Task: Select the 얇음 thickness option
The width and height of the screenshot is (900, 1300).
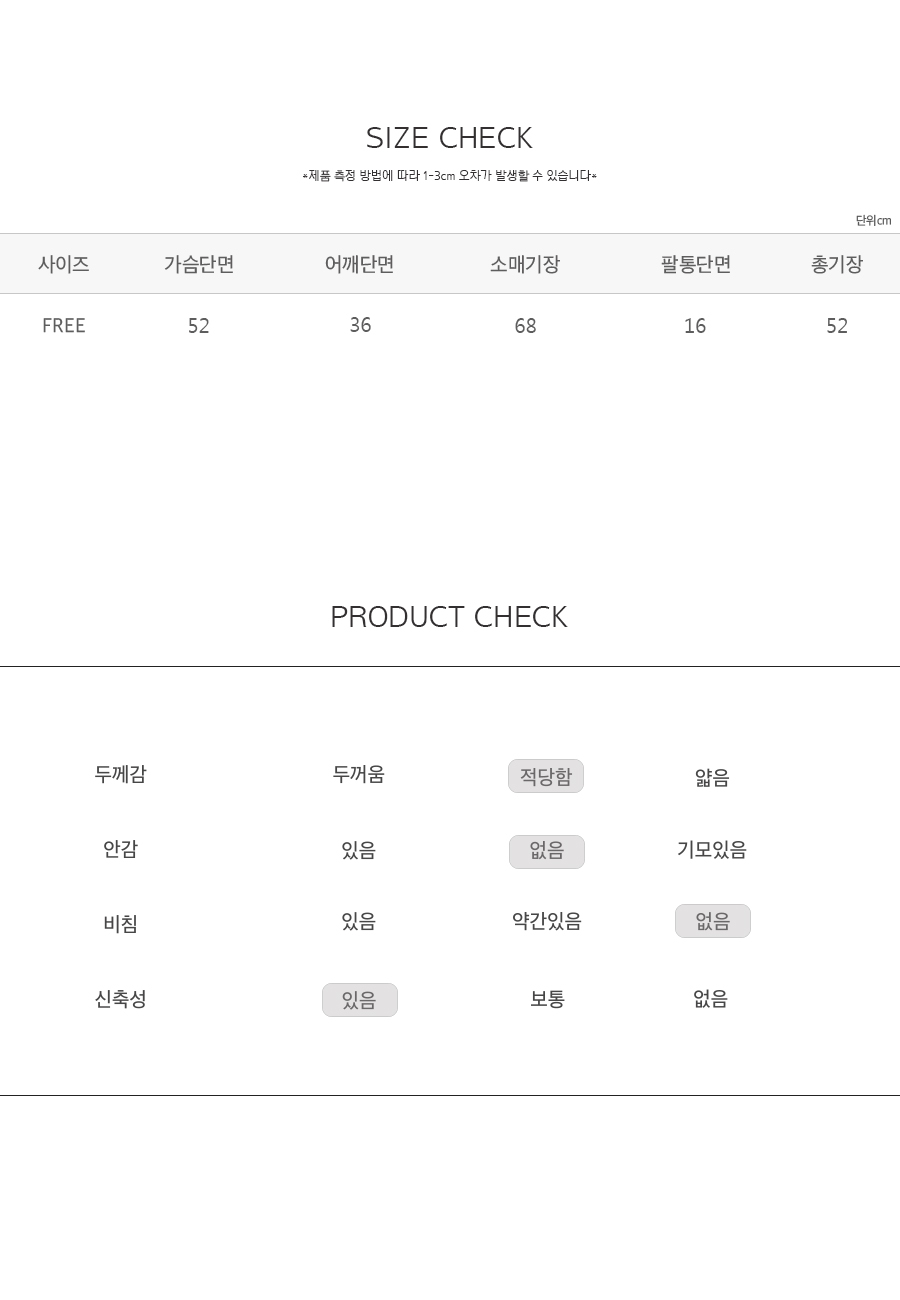Action: point(712,777)
